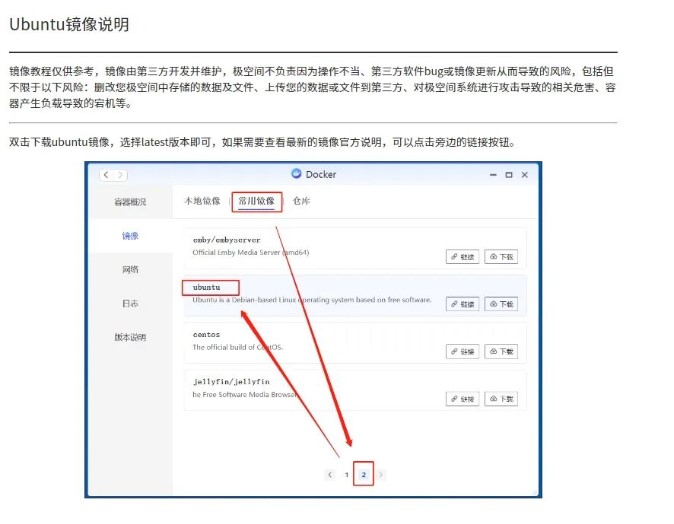Go back with the left navigation arrow
Viewport: 674px width, 524px height.
106,175
